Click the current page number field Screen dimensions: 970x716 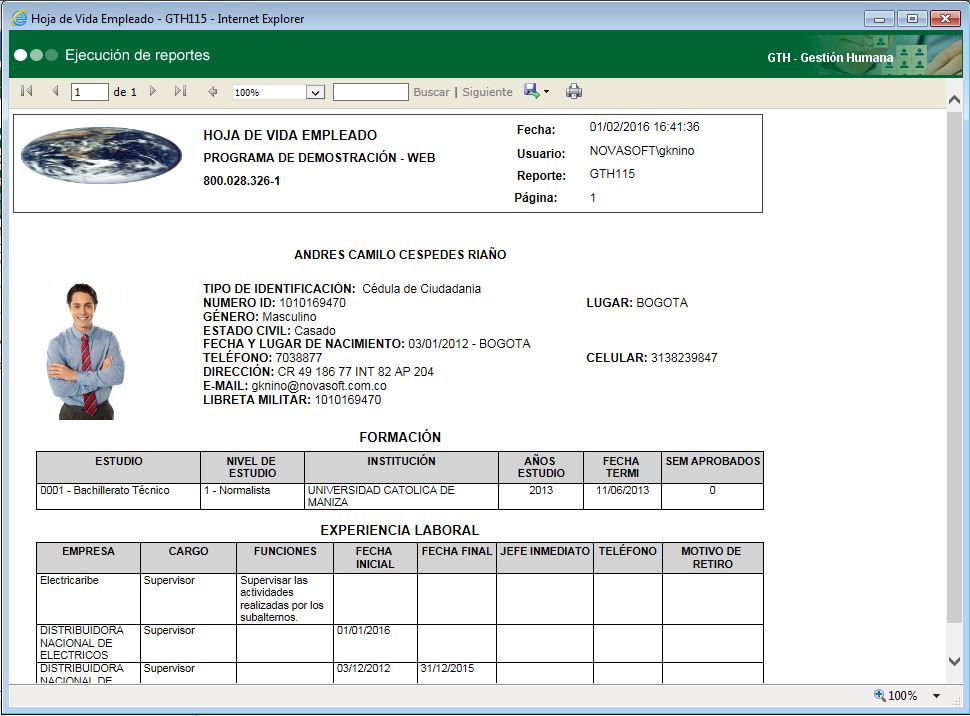90,92
